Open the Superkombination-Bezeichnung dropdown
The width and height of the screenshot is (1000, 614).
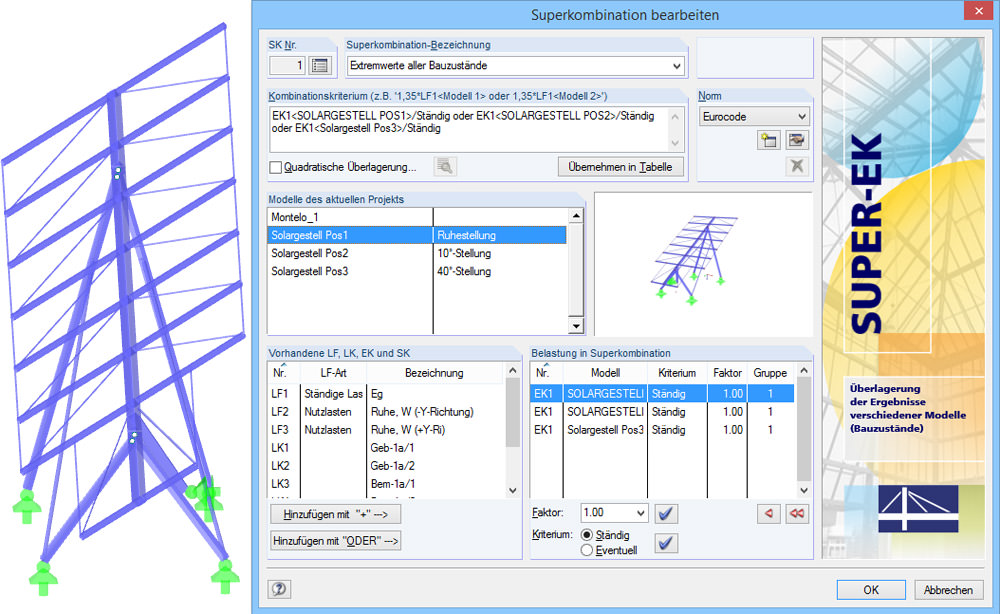(676, 66)
